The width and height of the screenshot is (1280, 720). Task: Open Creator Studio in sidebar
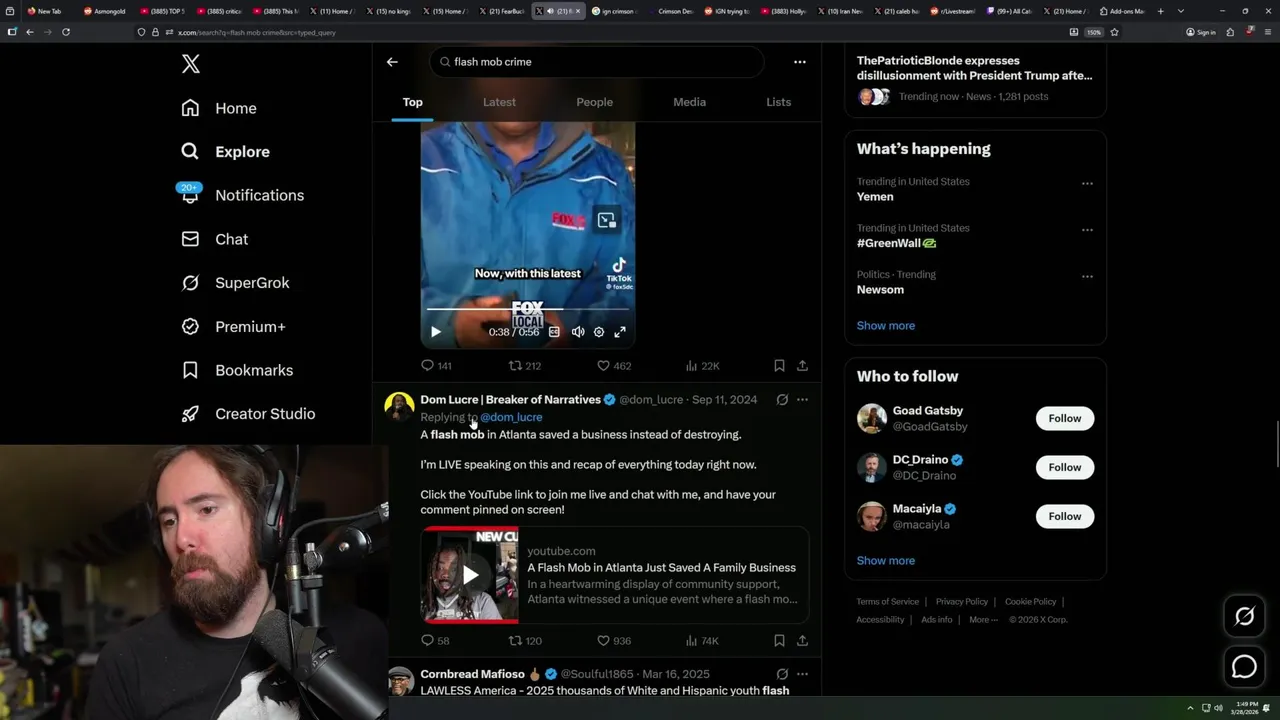coord(248,414)
